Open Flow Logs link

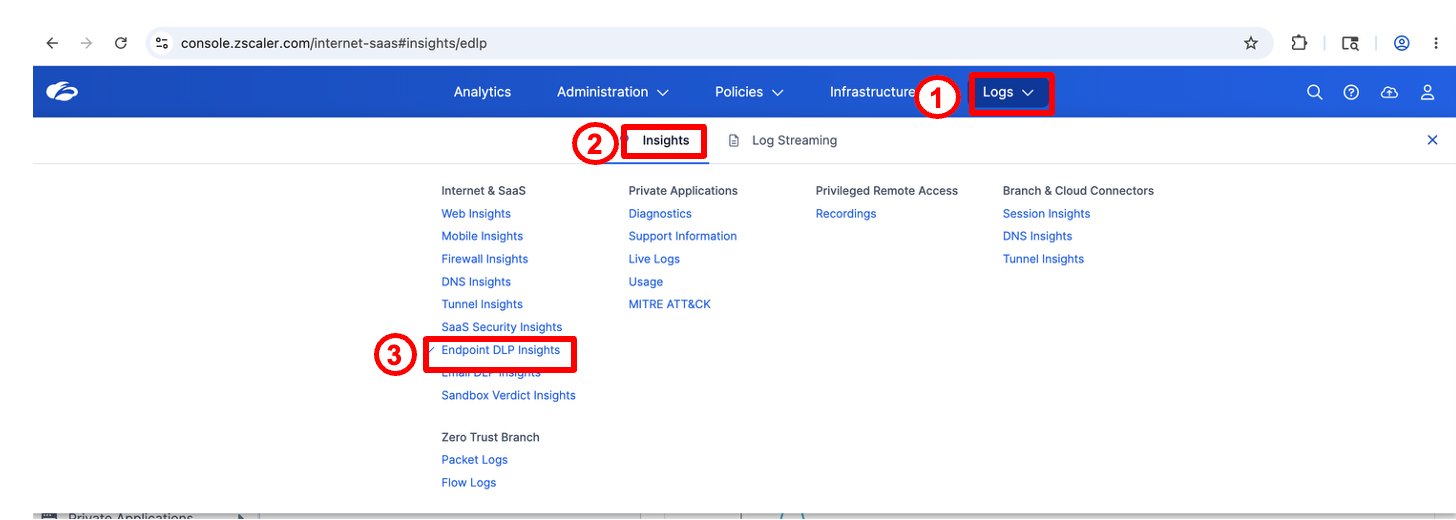click(469, 483)
